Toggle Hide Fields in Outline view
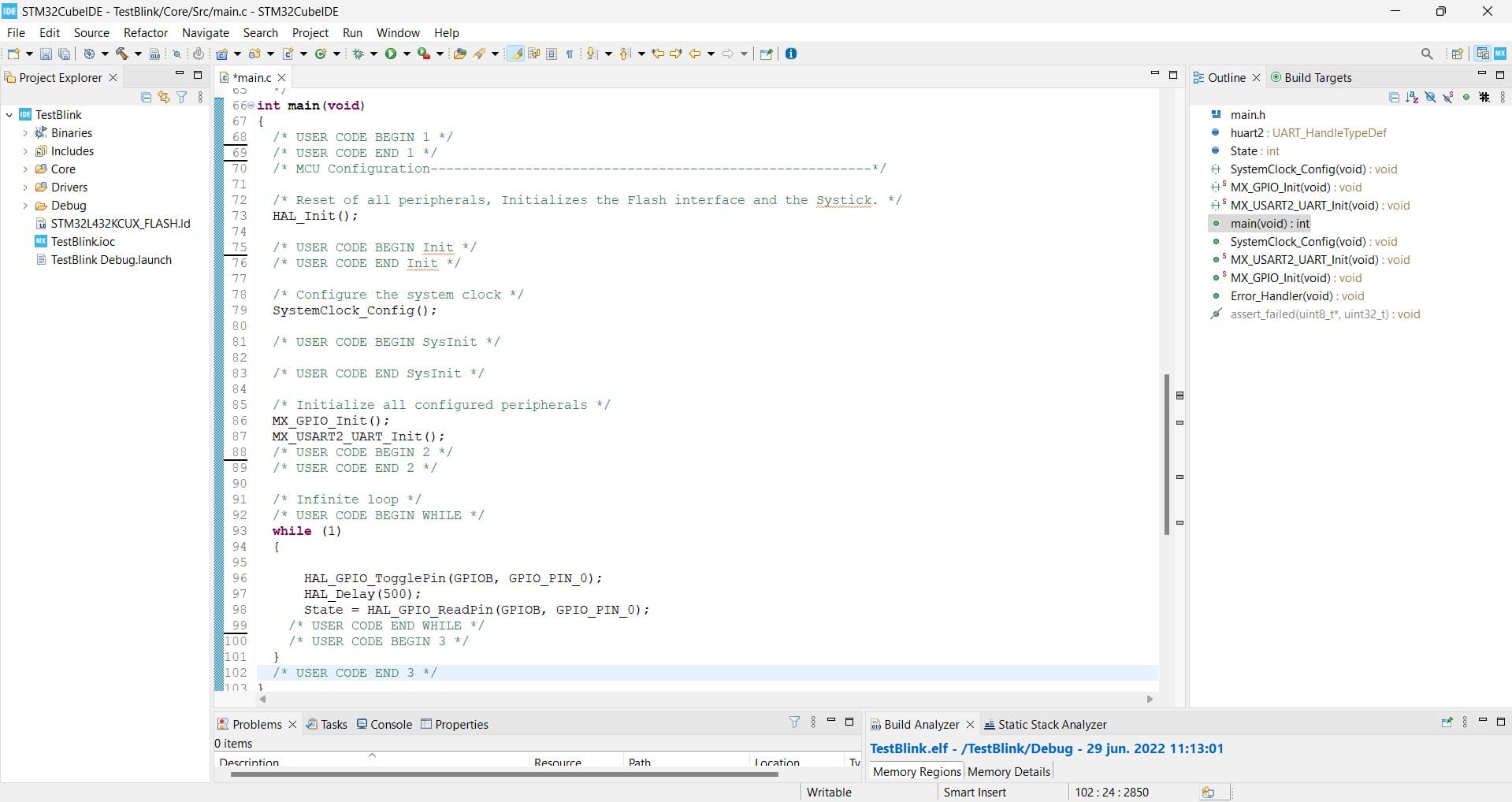Image resolution: width=1512 pixels, height=802 pixels. coord(1430,97)
